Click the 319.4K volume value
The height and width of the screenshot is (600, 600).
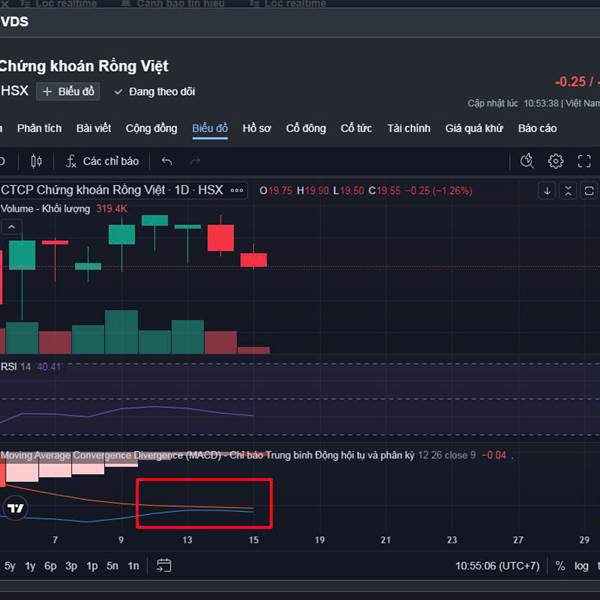(x=111, y=209)
